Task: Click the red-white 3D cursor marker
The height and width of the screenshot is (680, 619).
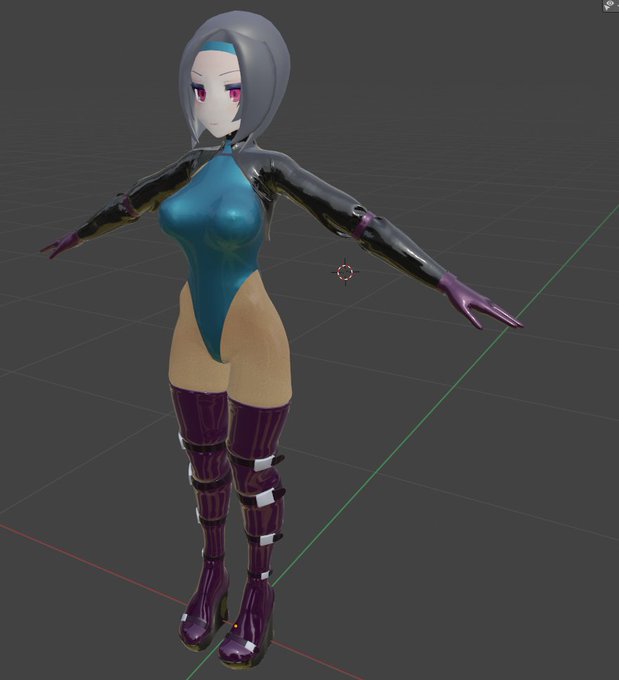Action: click(345, 272)
